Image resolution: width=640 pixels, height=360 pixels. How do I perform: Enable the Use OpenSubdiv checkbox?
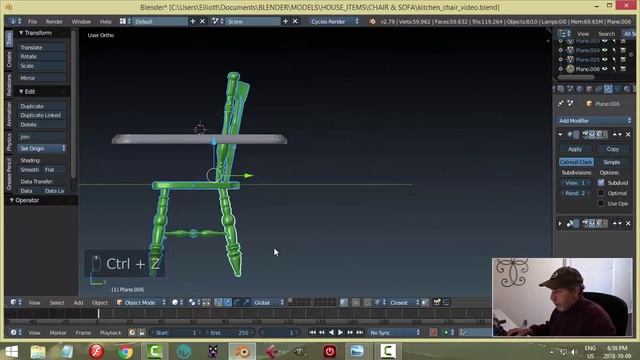point(601,203)
